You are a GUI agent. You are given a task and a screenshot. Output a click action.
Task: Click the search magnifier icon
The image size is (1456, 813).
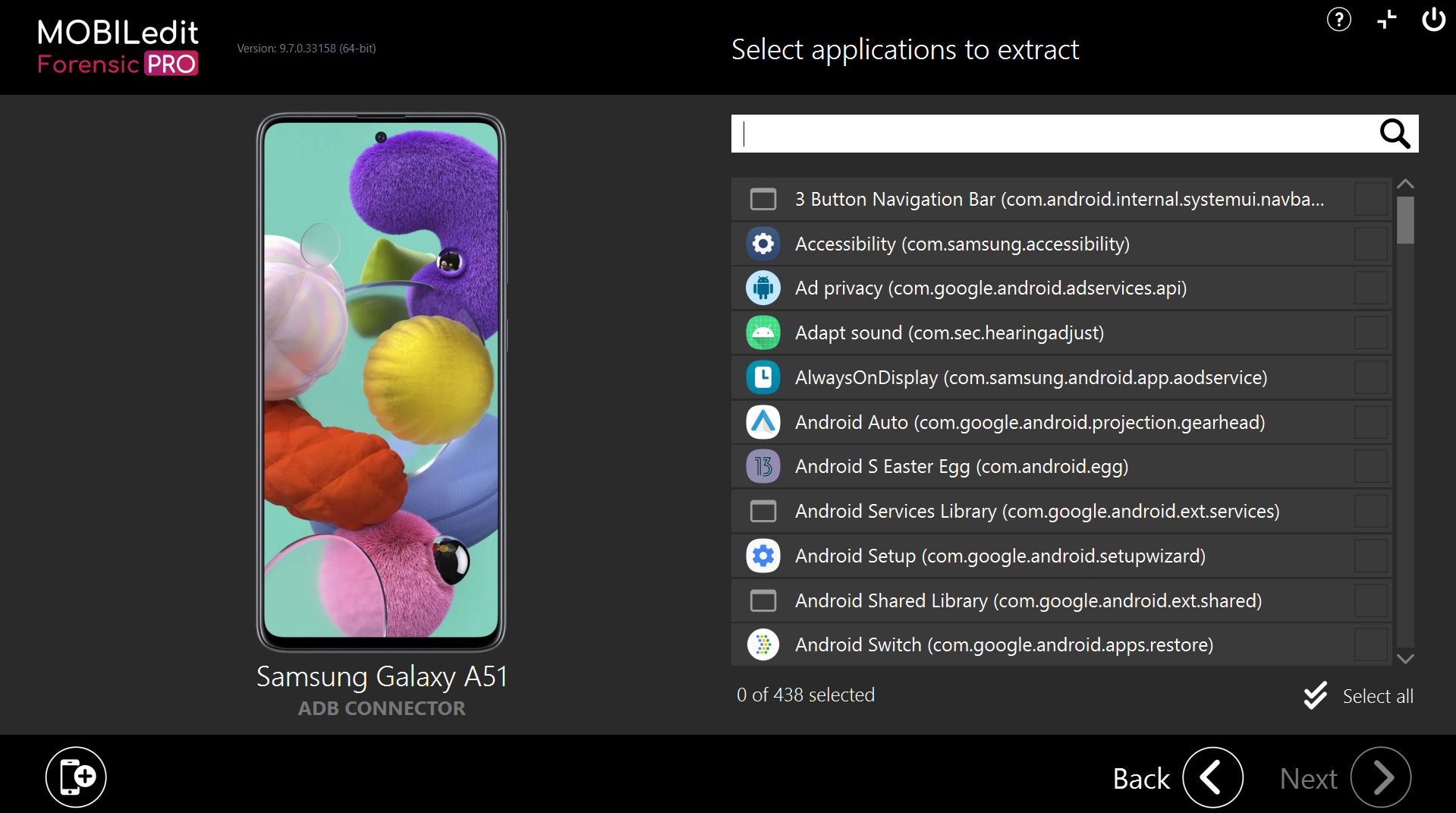(x=1394, y=134)
